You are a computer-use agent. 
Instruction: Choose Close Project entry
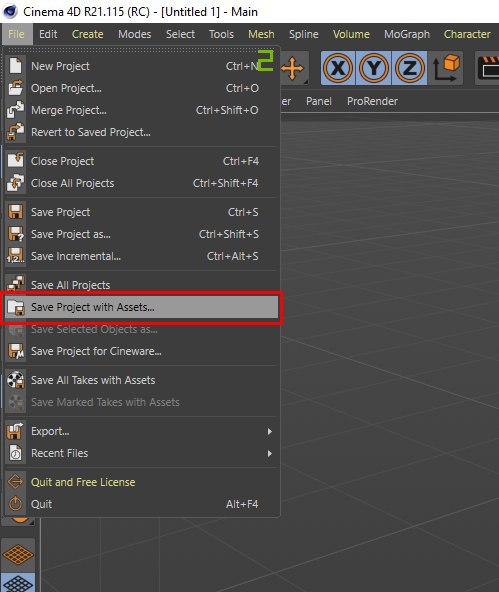click(142, 161)
